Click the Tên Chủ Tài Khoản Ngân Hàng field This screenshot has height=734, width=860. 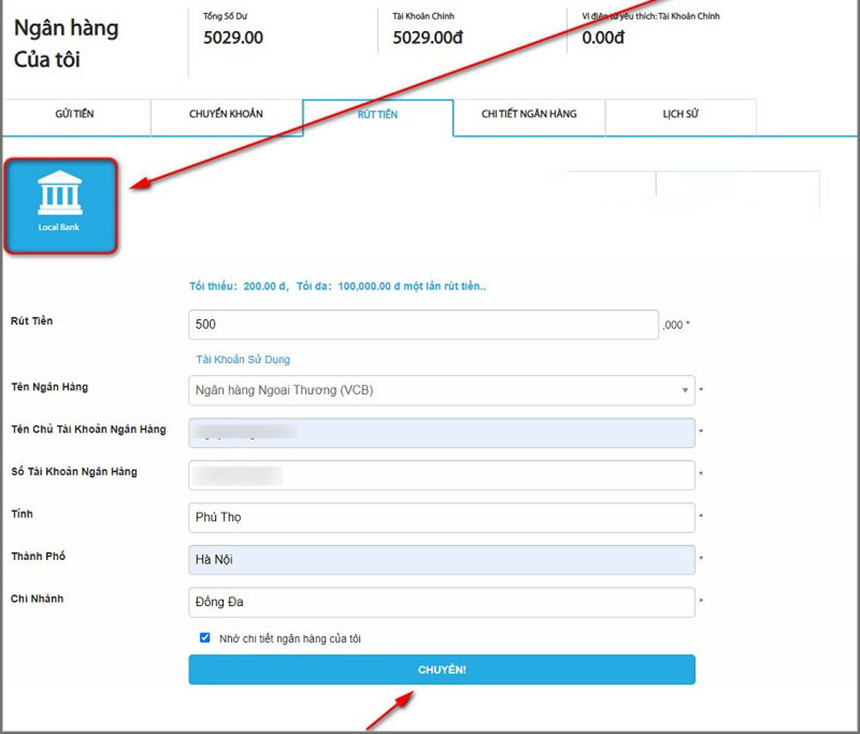click(x=441, y=432)
